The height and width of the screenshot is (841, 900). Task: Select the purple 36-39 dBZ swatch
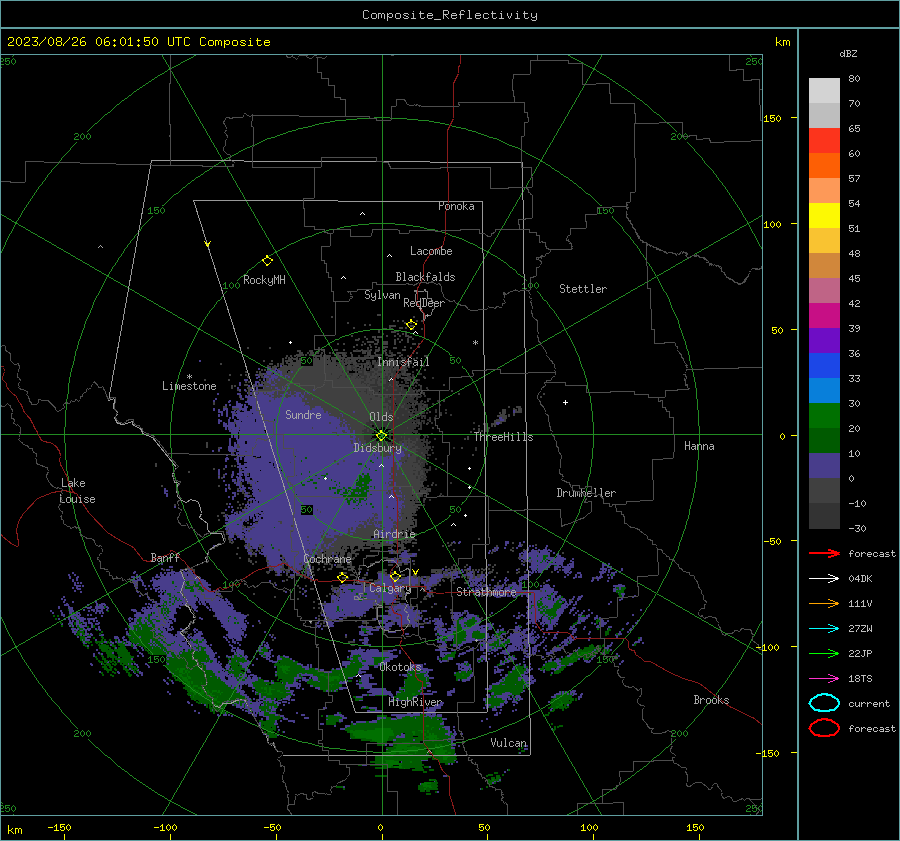point(824,340)
